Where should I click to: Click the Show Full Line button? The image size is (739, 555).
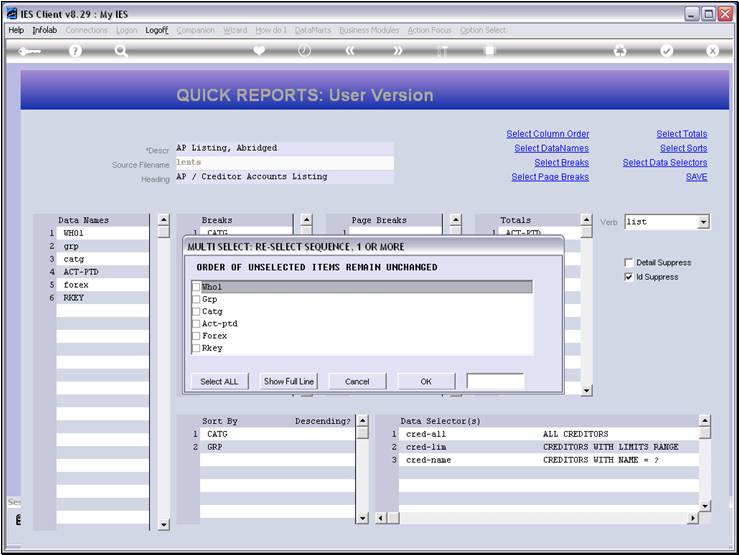coord(288,381)
